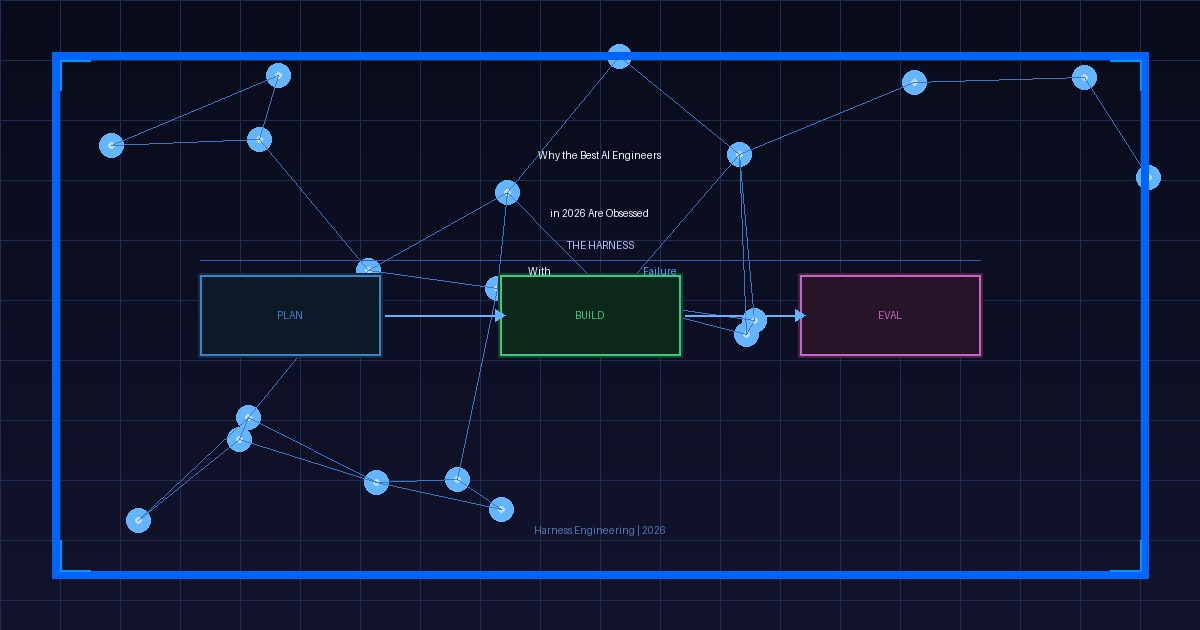This screenshot has width=1200, height=630.
Task: Select the node above the PLAN box's right corner
Action: pos(368,269)
